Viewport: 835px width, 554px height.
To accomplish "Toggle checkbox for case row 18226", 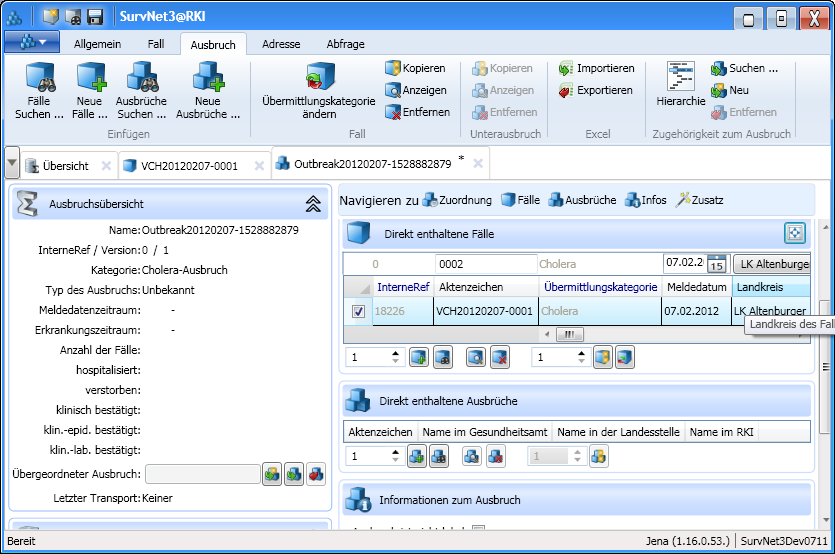I will click(358, 311).
